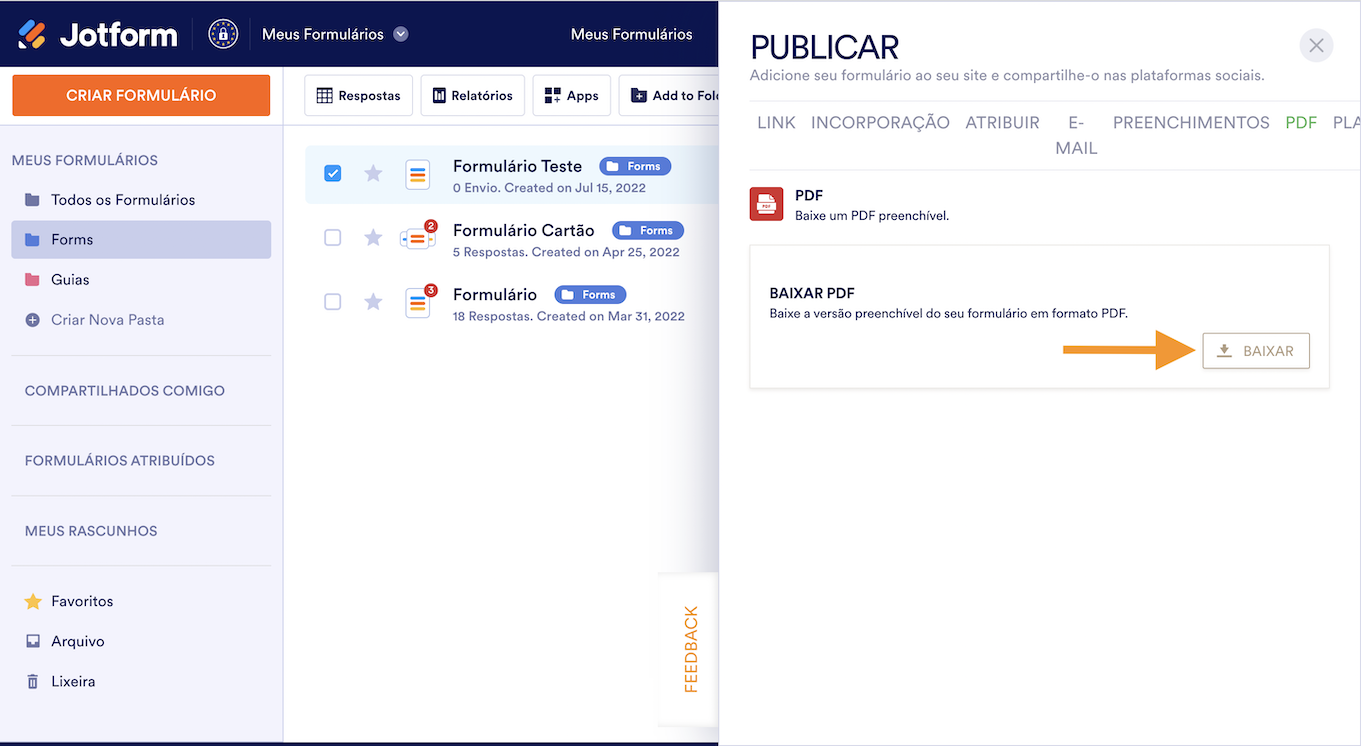Open the MEUS RASCUNHOS section
Screen dimensions: 1361x746
(91, 531)
